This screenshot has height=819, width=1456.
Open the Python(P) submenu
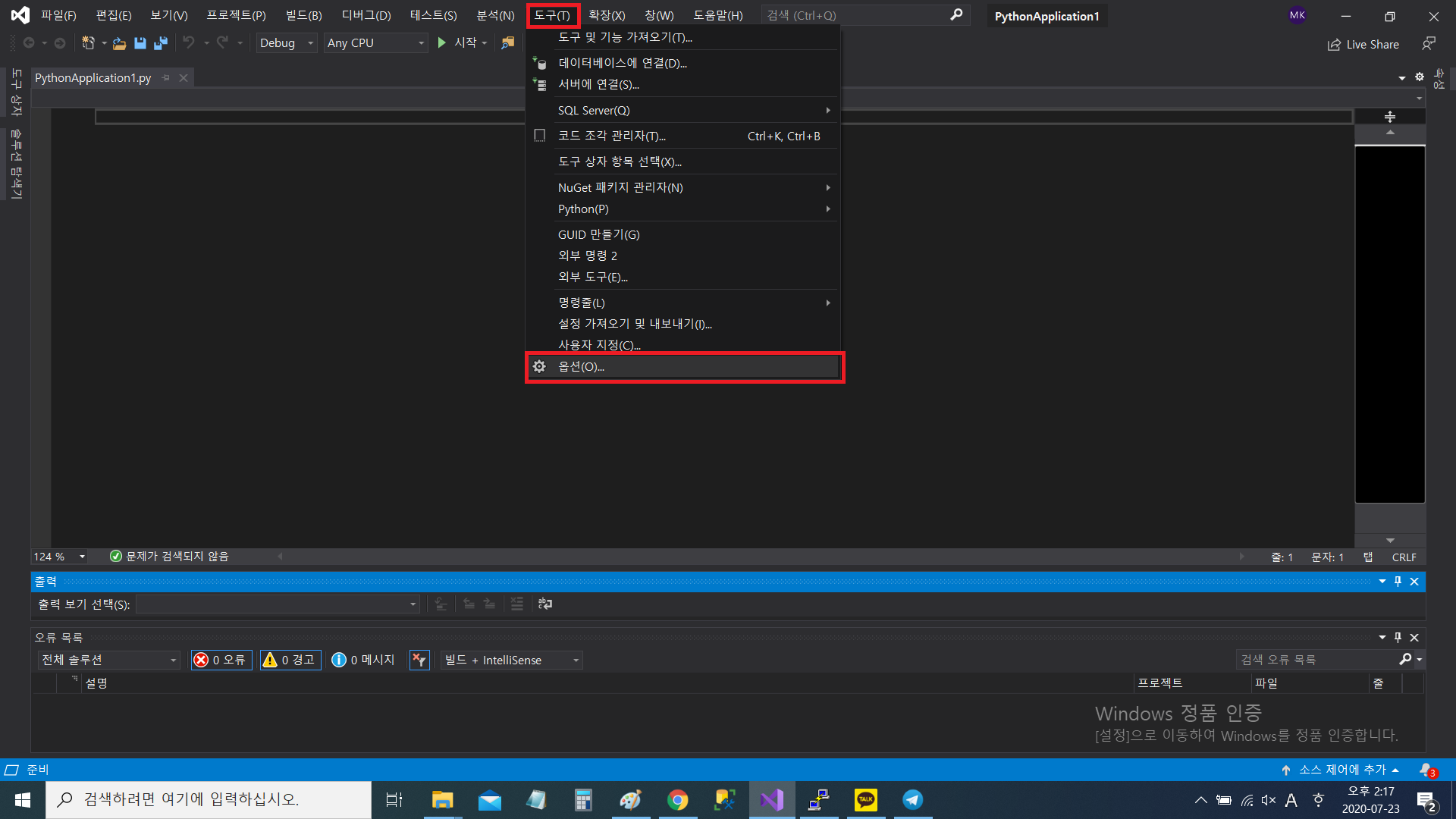583,209
